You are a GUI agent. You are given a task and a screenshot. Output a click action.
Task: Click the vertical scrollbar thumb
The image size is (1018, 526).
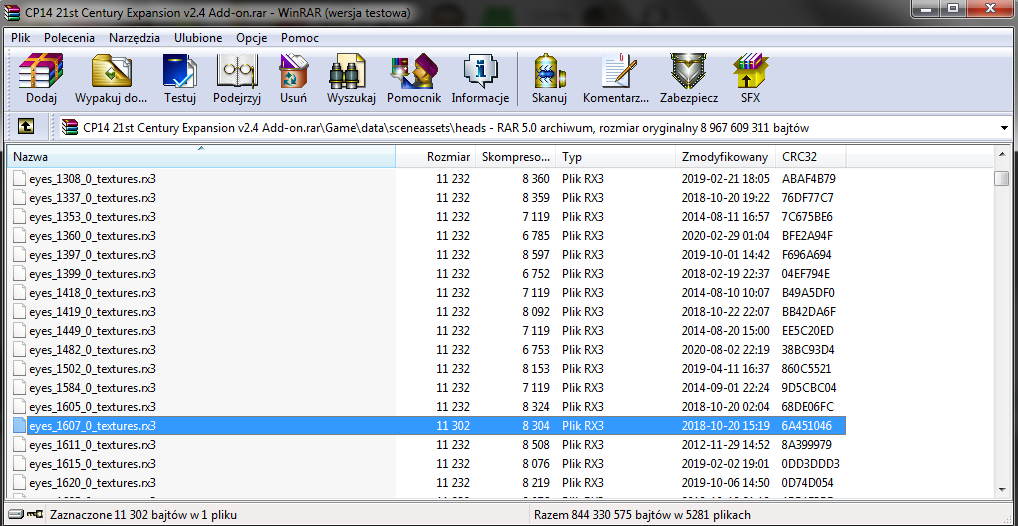point(1002,179)
